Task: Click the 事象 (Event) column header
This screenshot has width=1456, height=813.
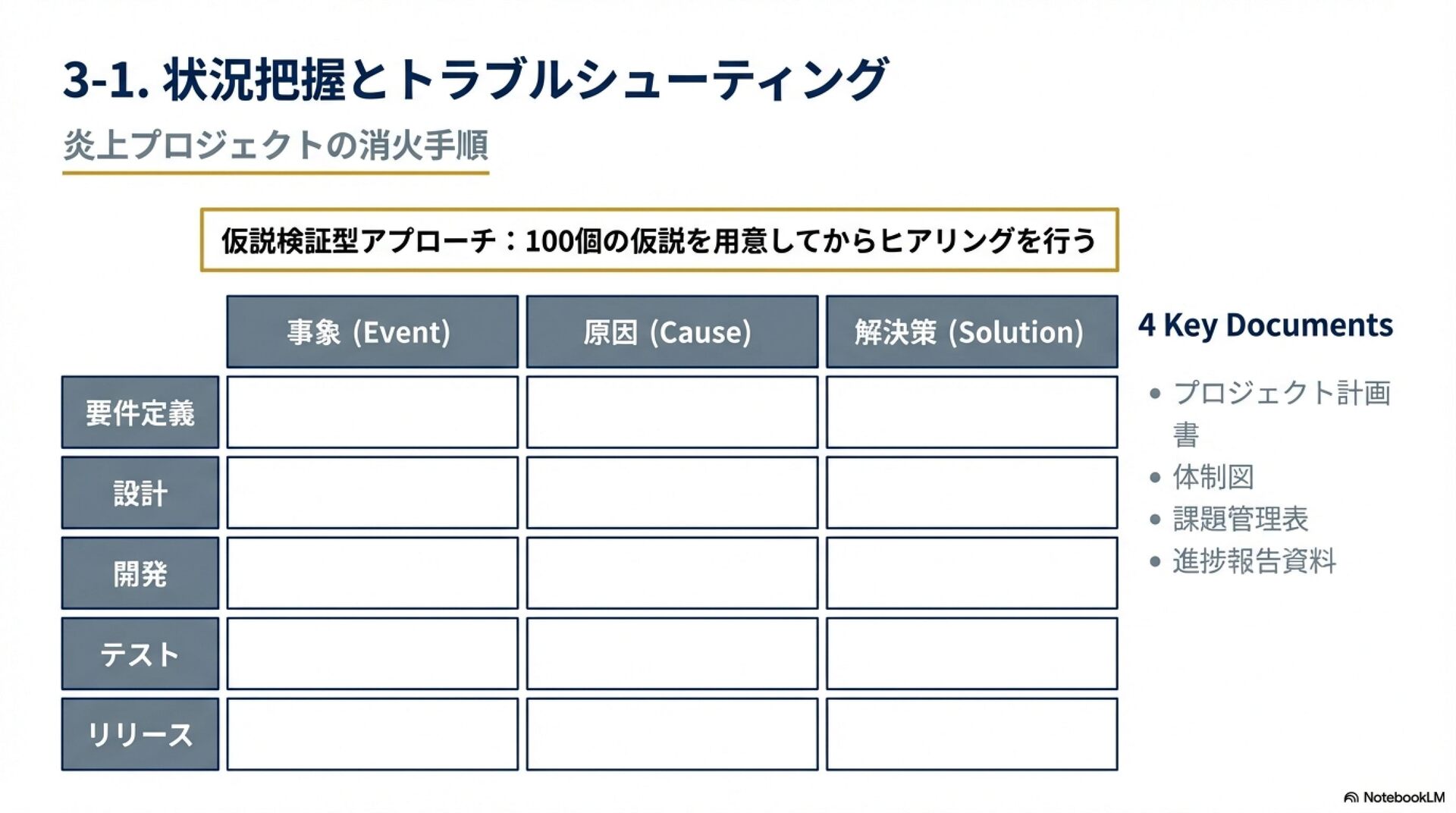Action: pos(372,332)
